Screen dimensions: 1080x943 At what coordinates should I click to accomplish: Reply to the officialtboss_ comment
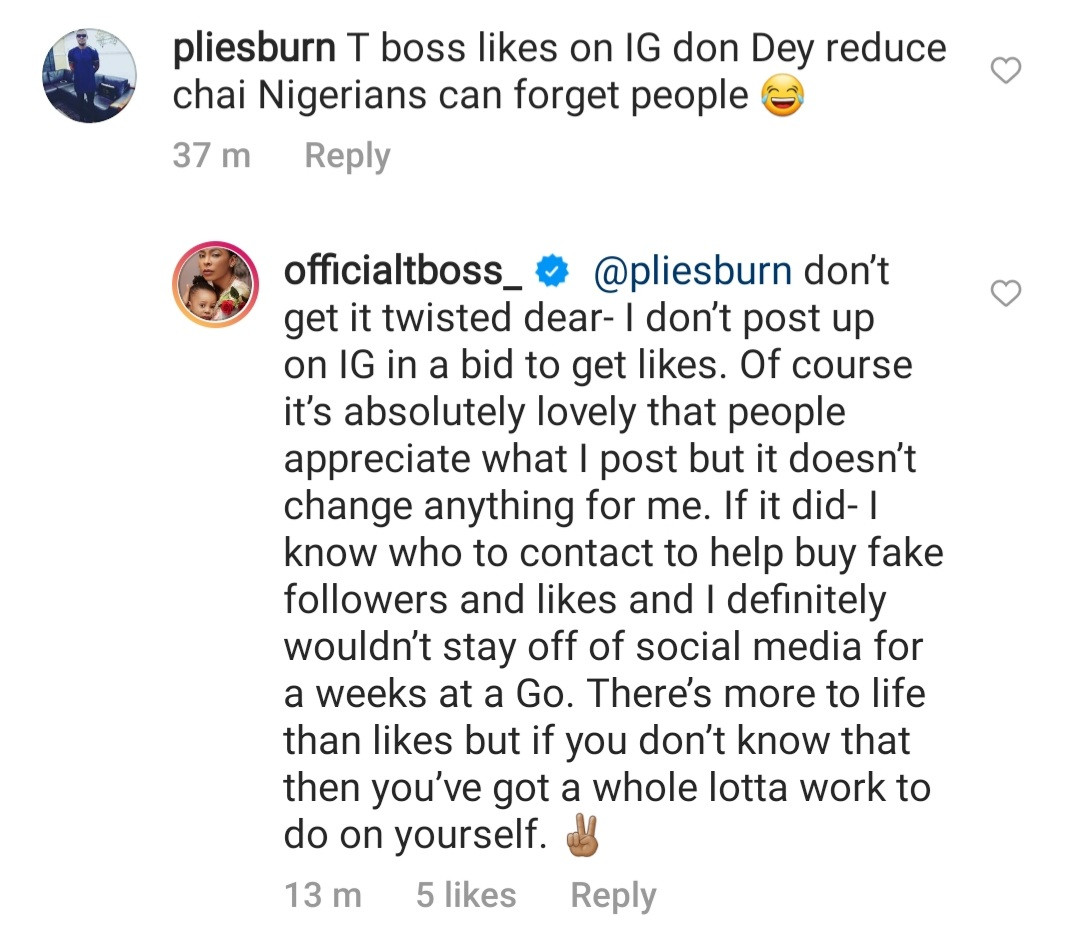tap(613, 895)
